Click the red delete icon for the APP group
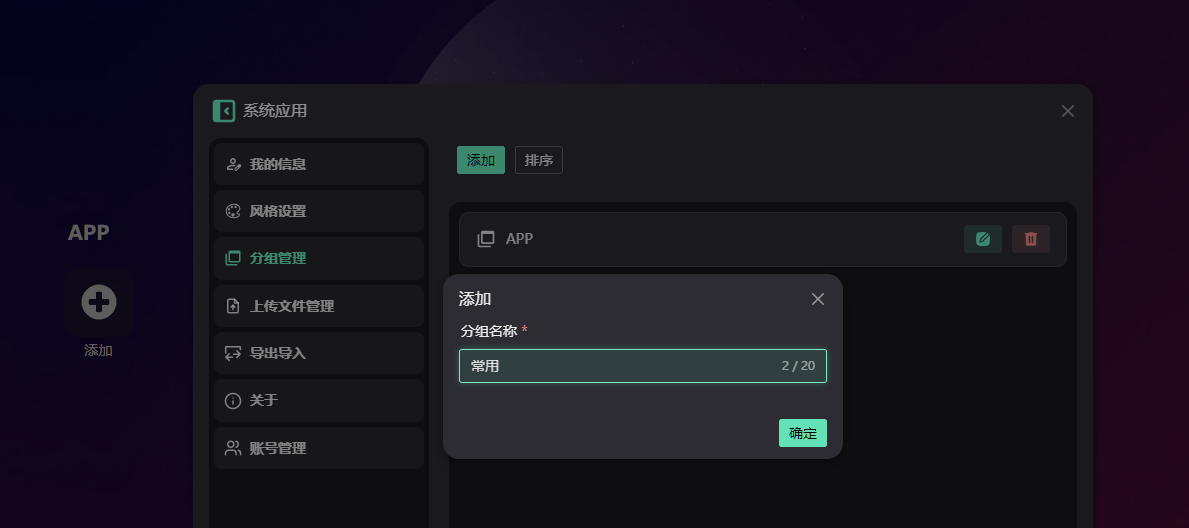 tap(1030, 239)
